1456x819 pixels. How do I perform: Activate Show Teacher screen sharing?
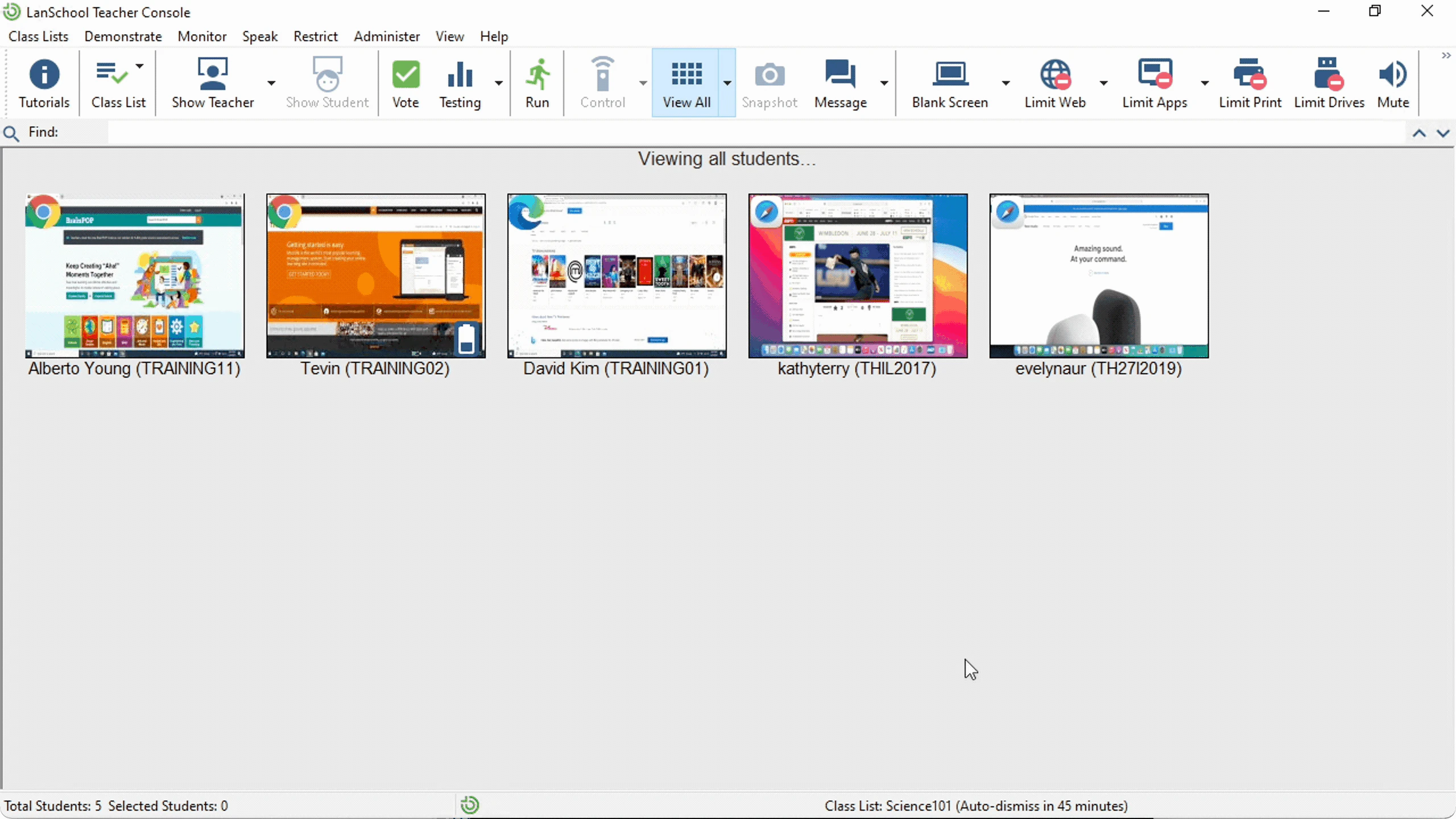(x=213, y=82)
